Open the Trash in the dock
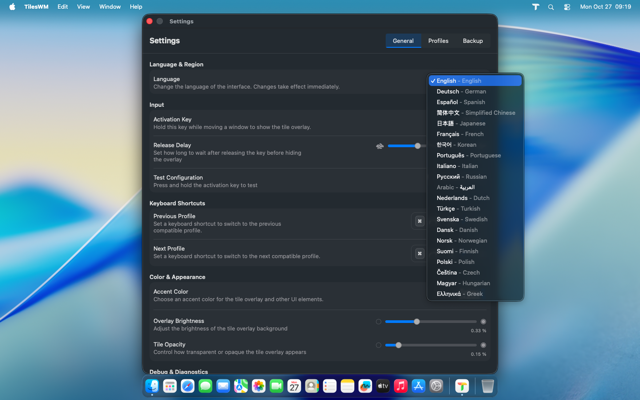The width and height of the screenshot is (640, 400). [487, 386]
